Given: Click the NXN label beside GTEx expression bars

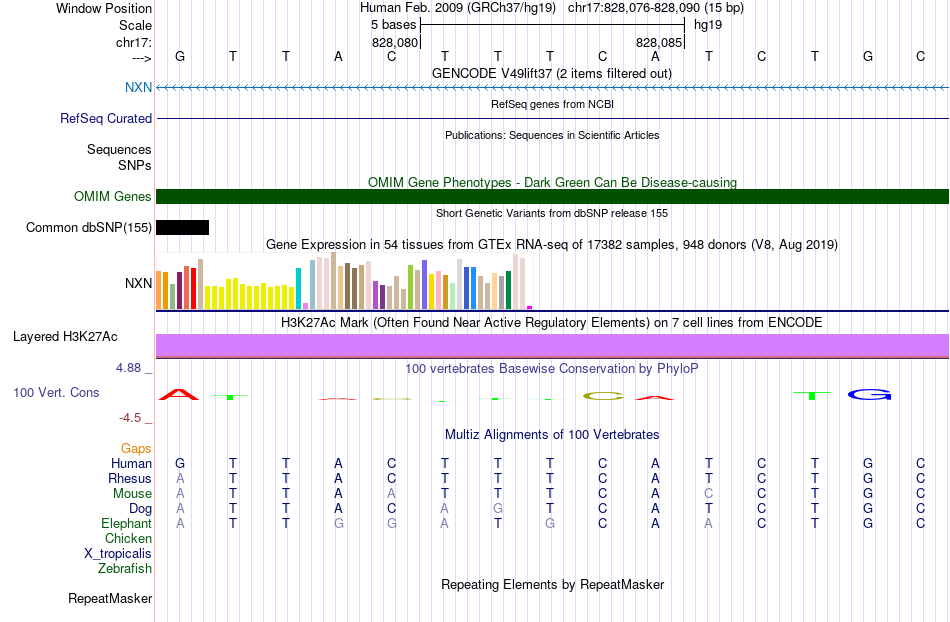Looking at the screenshot, I should coord(138,283).
